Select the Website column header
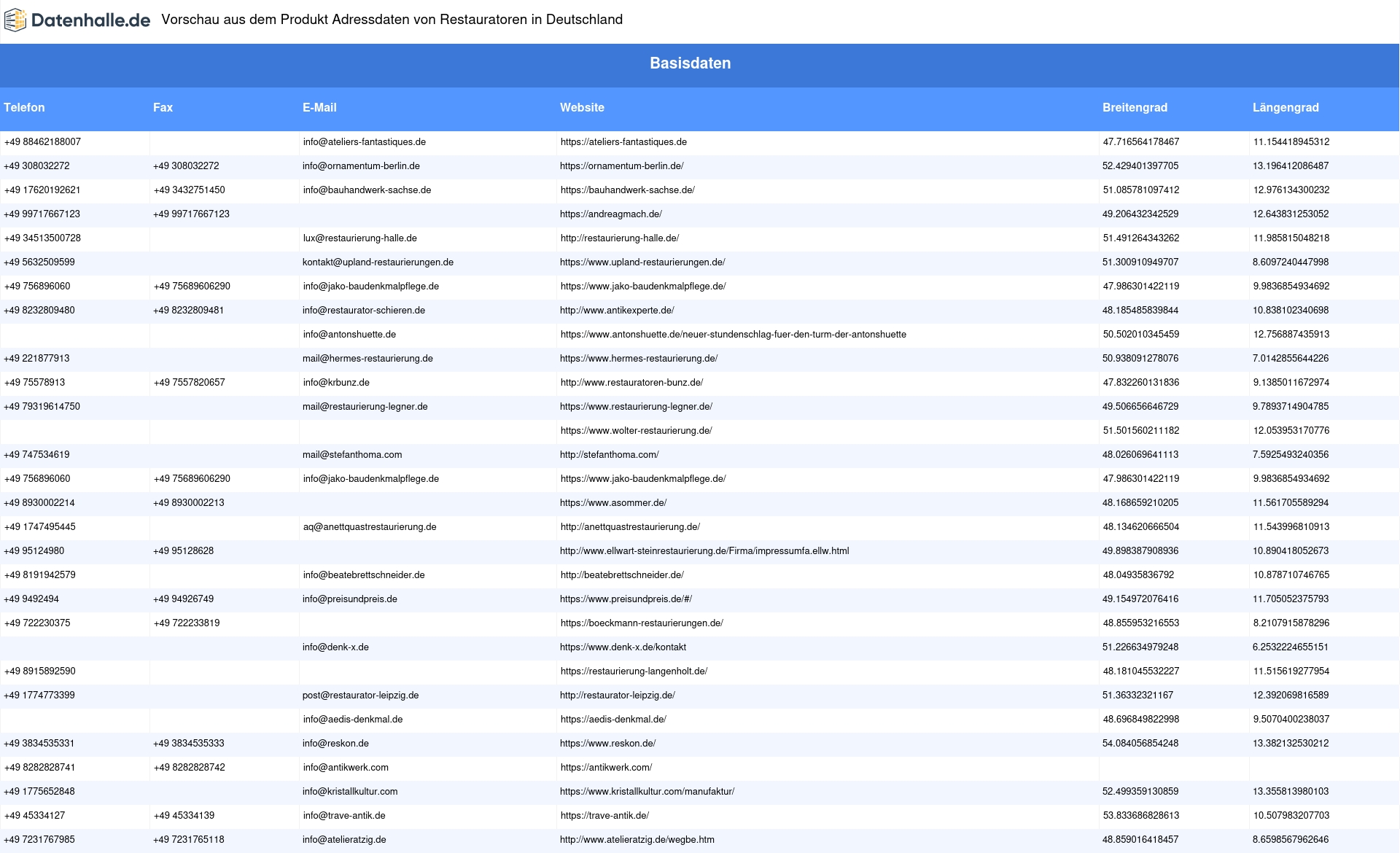This screenshot has width=1400, height=853. (582, 107)
